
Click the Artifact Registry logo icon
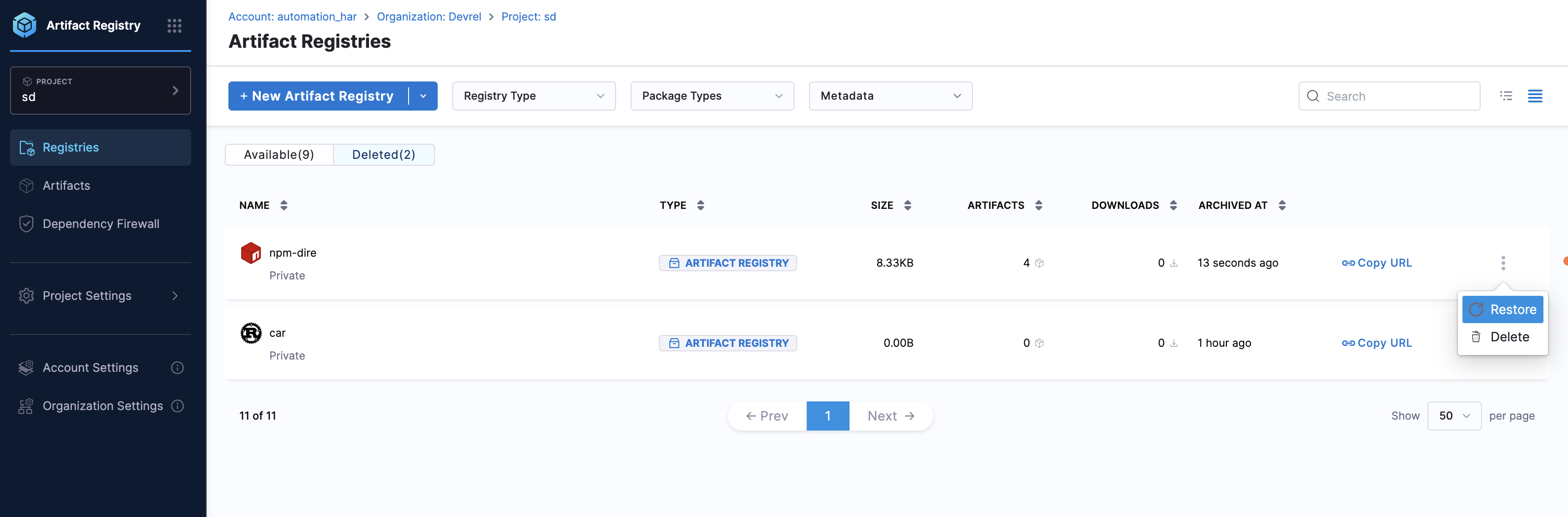[25, 25]
